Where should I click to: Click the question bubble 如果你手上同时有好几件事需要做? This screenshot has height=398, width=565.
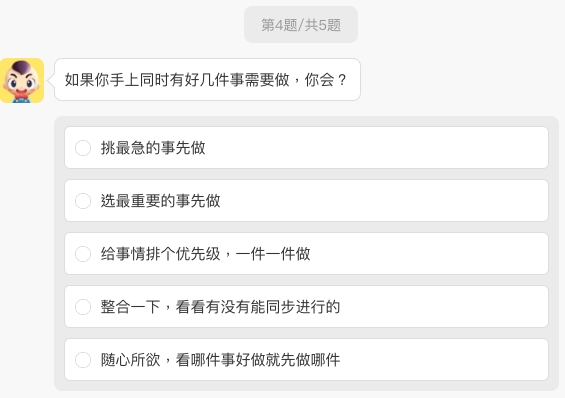207,80
